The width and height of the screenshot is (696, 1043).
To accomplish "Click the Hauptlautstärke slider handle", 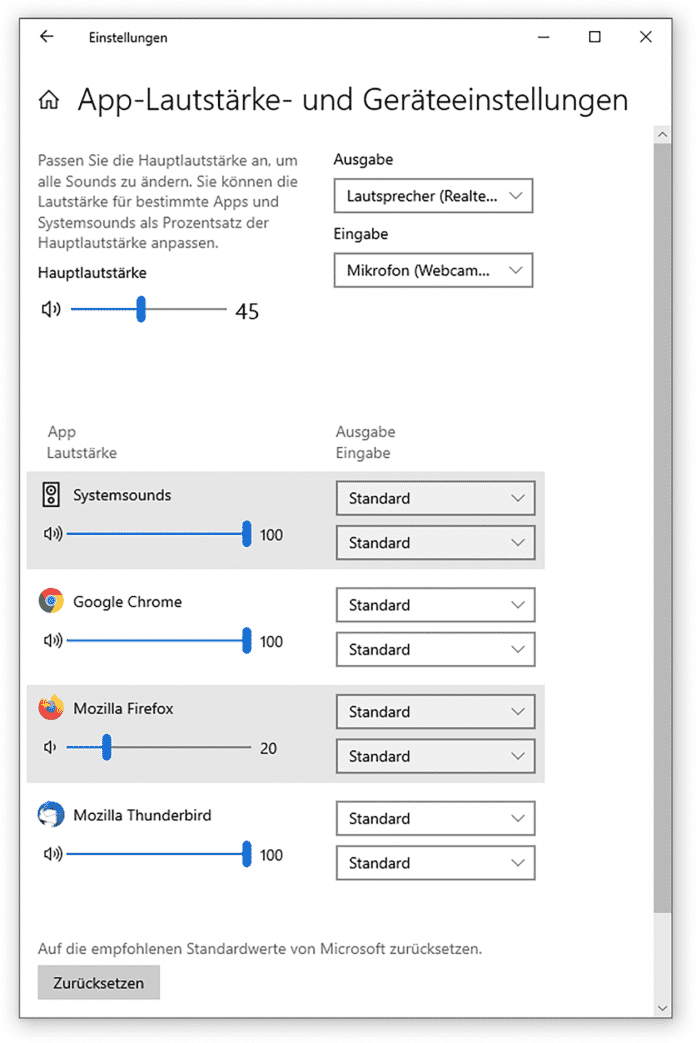I will pos(141,309).
